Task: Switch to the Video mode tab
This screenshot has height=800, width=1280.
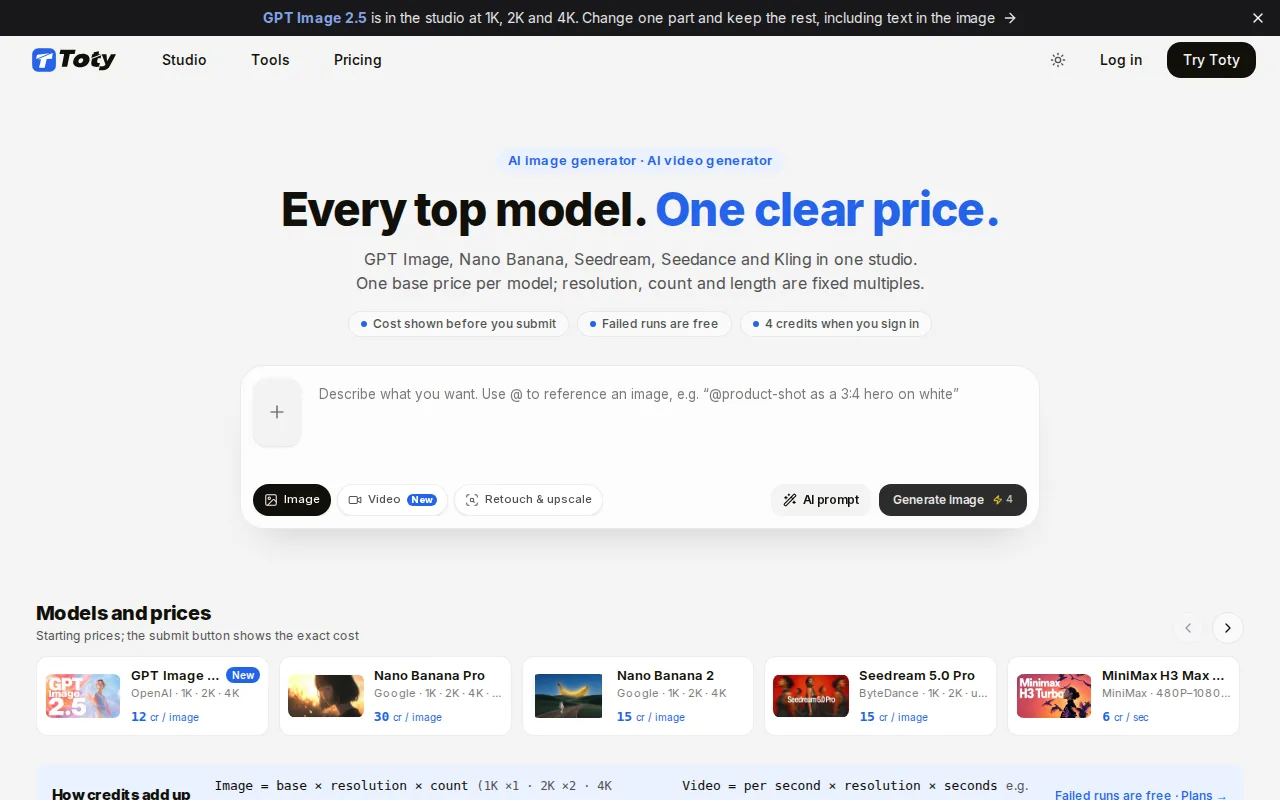Action: pos(392,500)
